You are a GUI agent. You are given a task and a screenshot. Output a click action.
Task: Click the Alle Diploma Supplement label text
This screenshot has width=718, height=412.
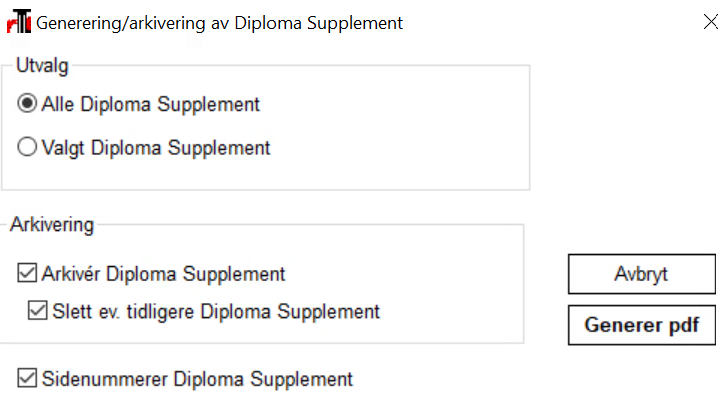(151, 104)
